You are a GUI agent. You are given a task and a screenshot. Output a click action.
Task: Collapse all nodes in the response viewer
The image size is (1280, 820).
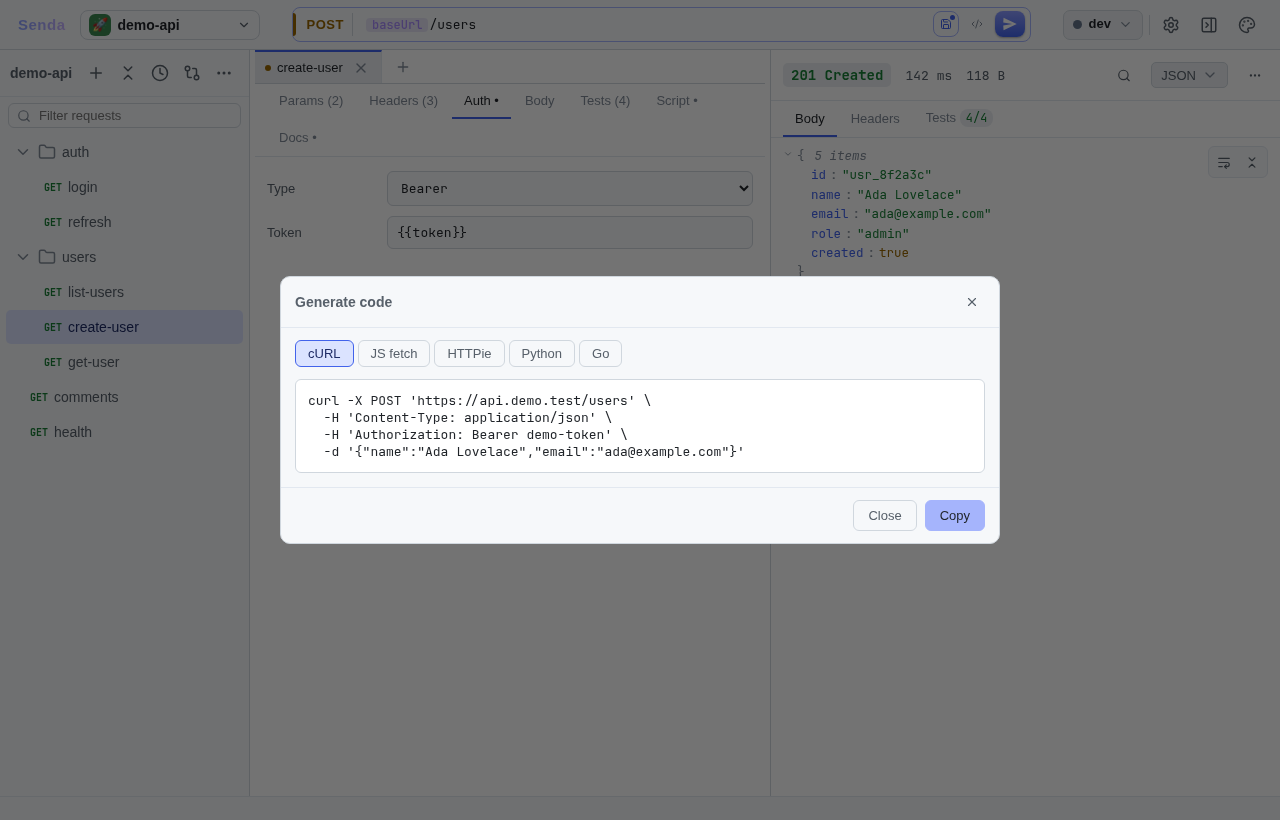point(1252,162)
